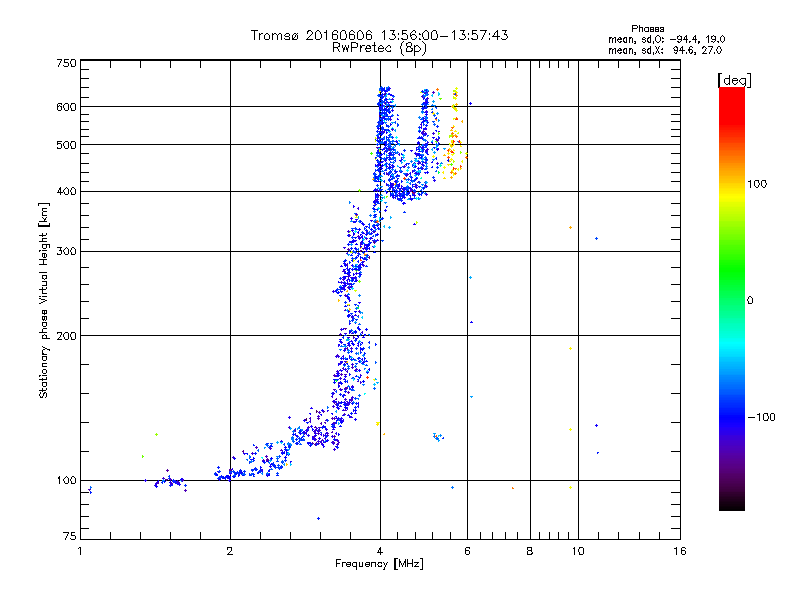Click the '[deg]' colorbar unit label
Viewport: 800px width, 600px height.
tap(734, 80)
